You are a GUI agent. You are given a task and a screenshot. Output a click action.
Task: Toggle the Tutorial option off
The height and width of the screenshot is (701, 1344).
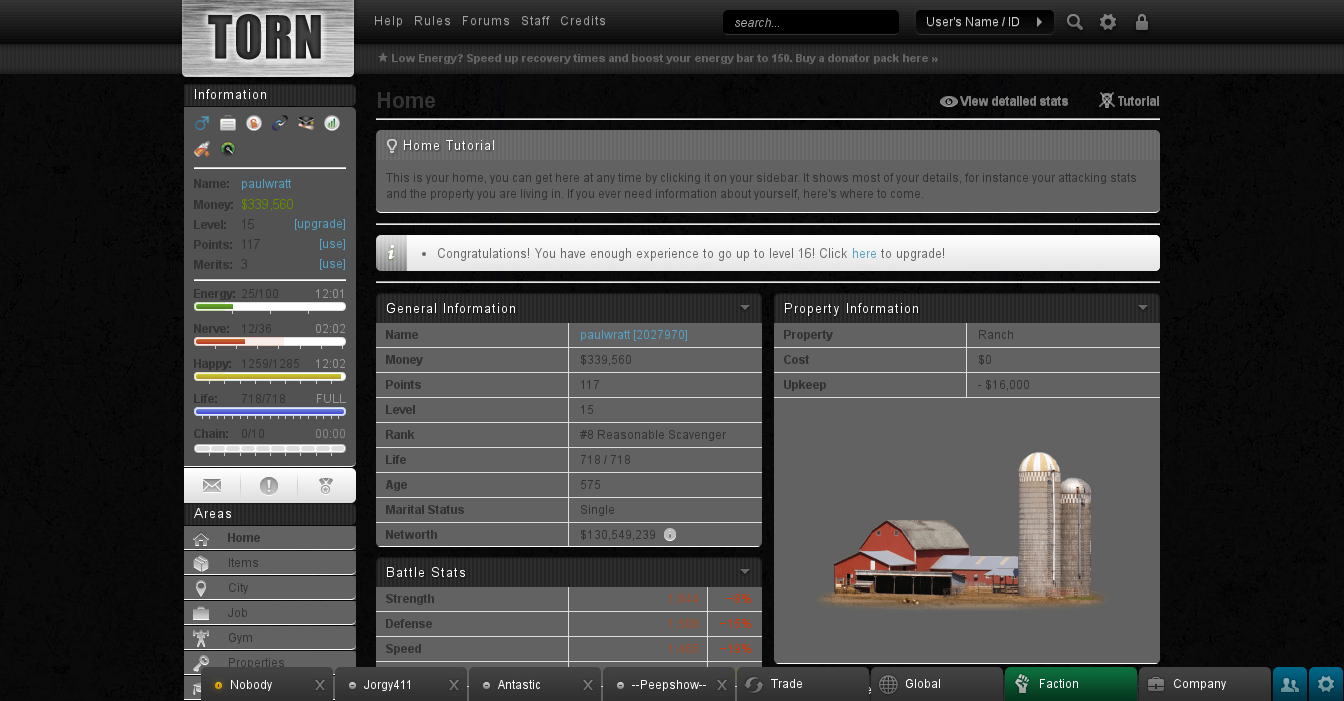(x=1129, y=101)
